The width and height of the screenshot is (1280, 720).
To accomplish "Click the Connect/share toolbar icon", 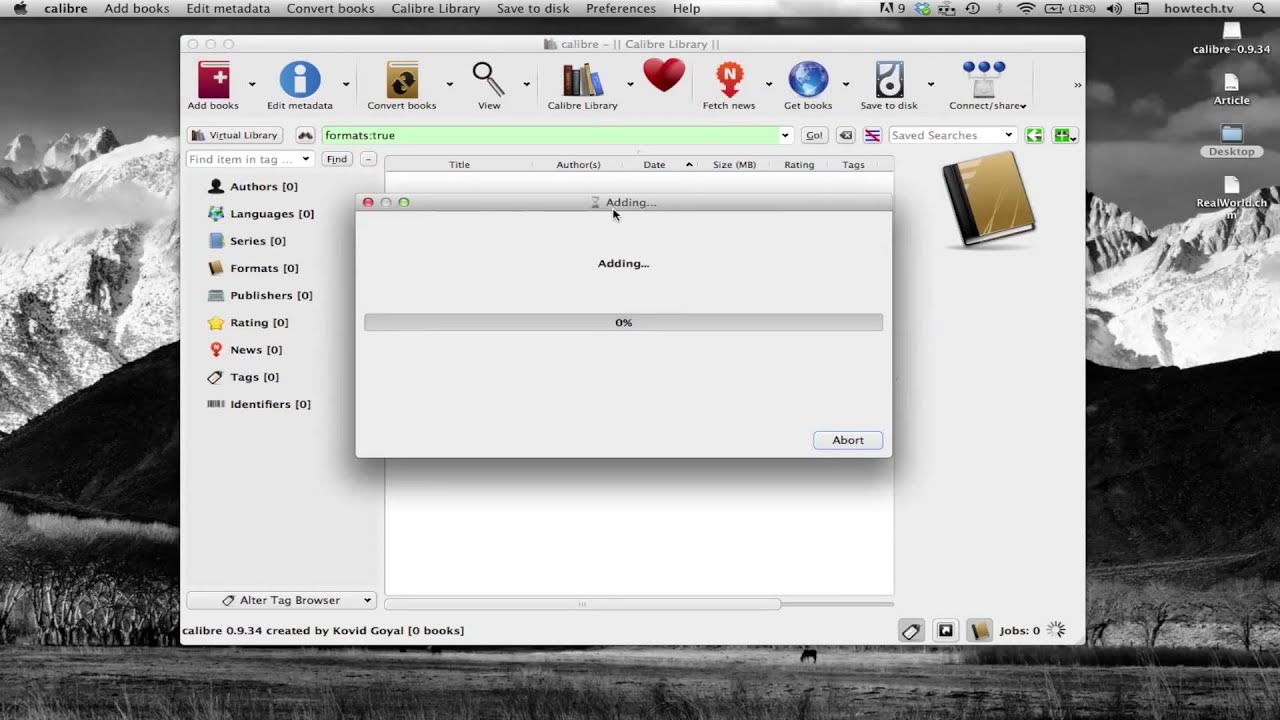I will point(984,79).
